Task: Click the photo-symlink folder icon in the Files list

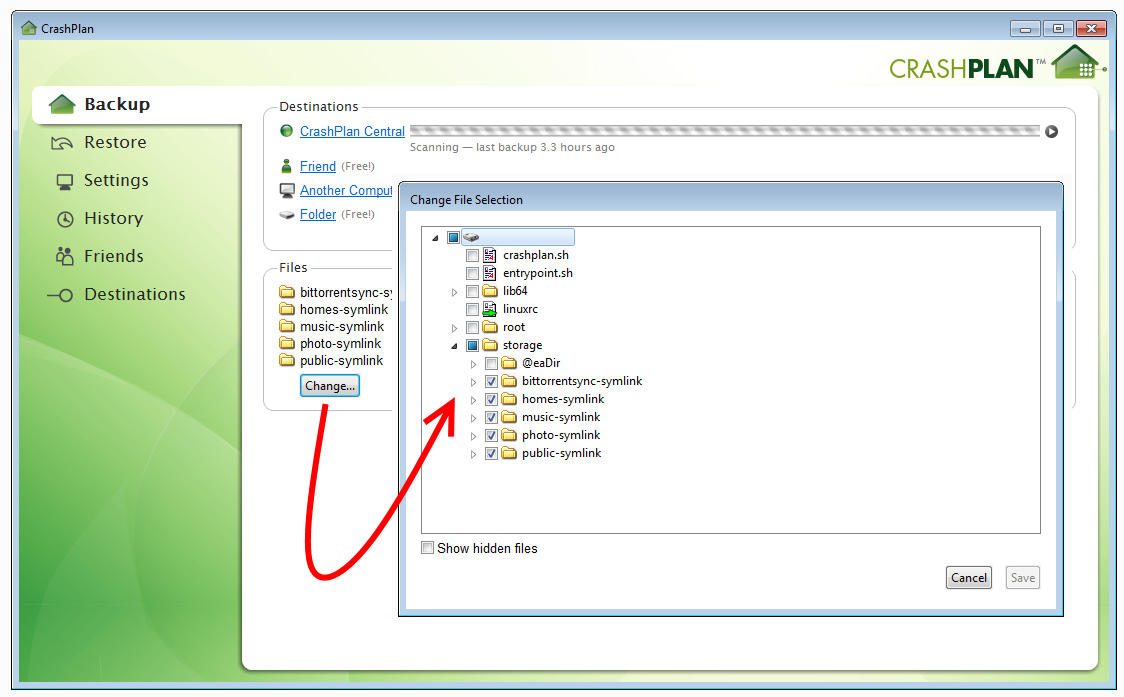Action: point(287,343)
